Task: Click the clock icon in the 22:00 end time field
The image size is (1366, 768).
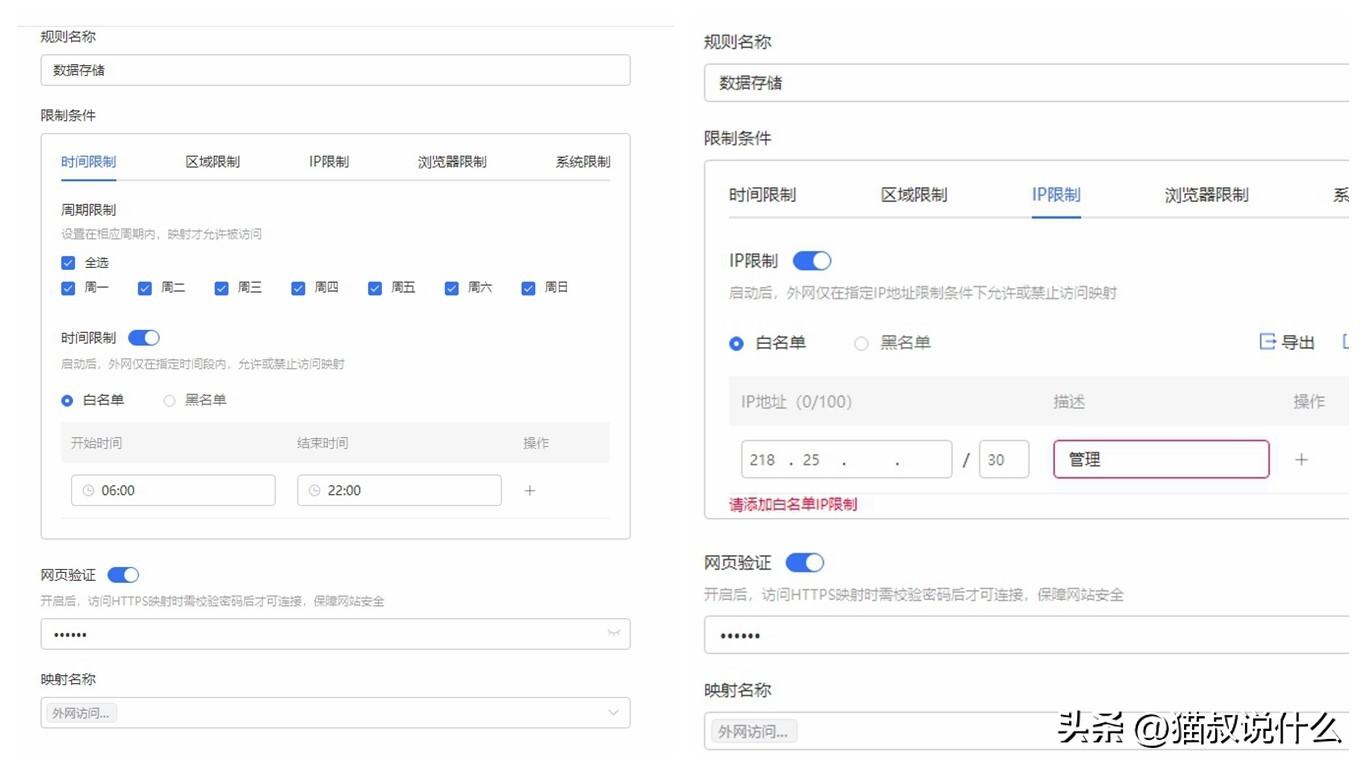Action: coord(314,491)
